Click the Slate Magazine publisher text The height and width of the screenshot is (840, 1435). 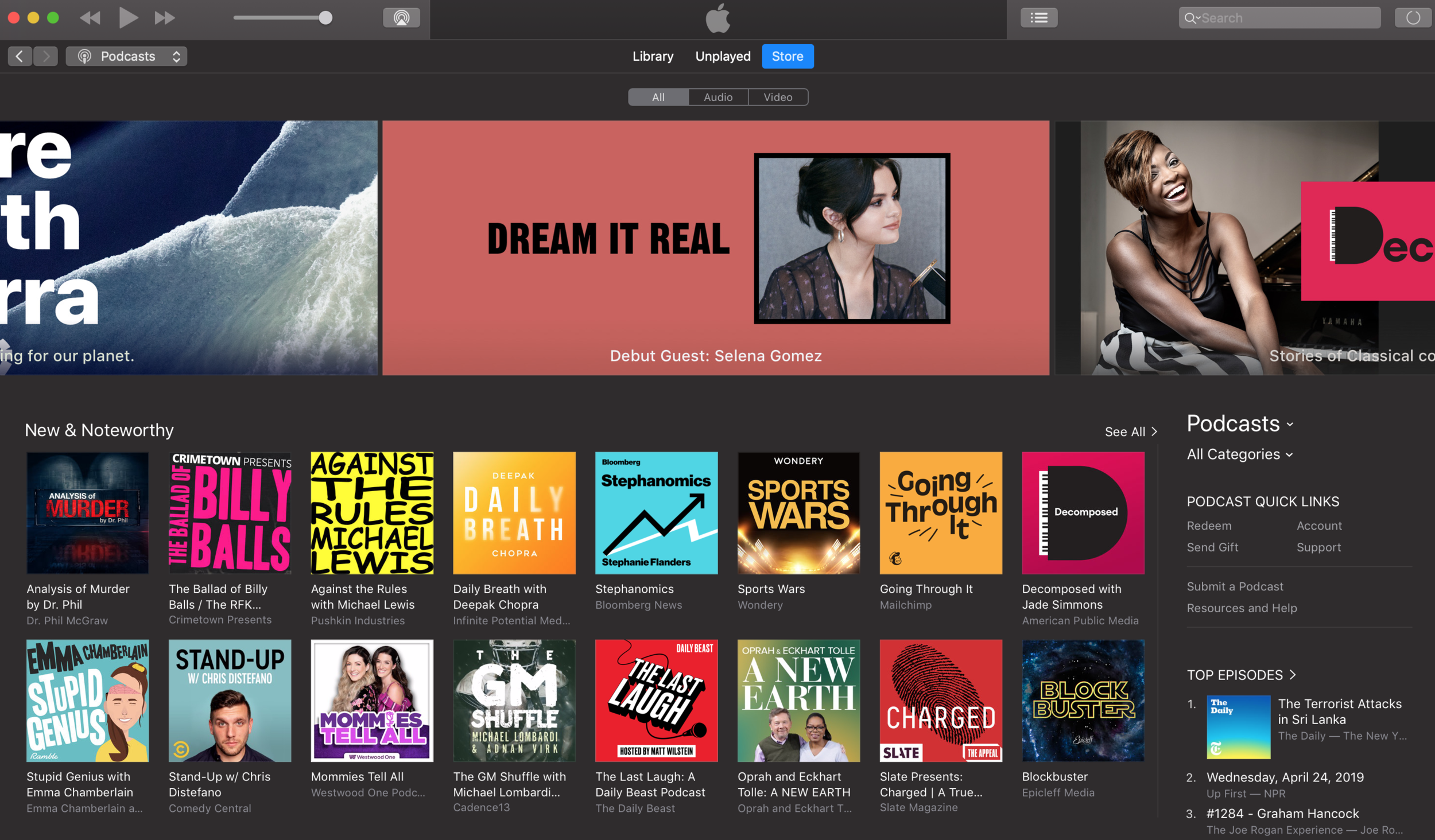918,807
